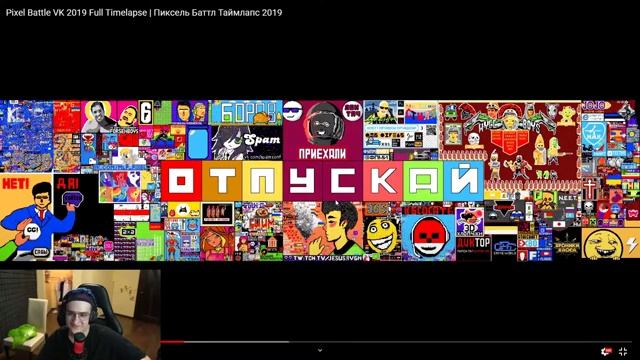Click the 'ОТПУСКАЙ' banner in the video
640x360 pixels.
click(322, 181)
